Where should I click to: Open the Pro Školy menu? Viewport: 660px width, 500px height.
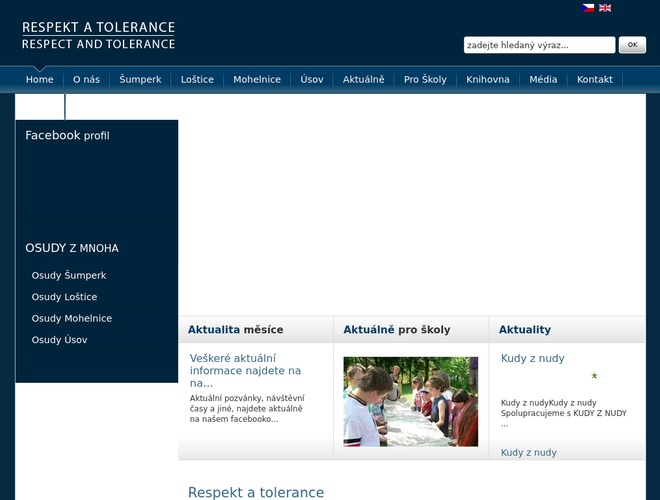click(x=425, y=79)
